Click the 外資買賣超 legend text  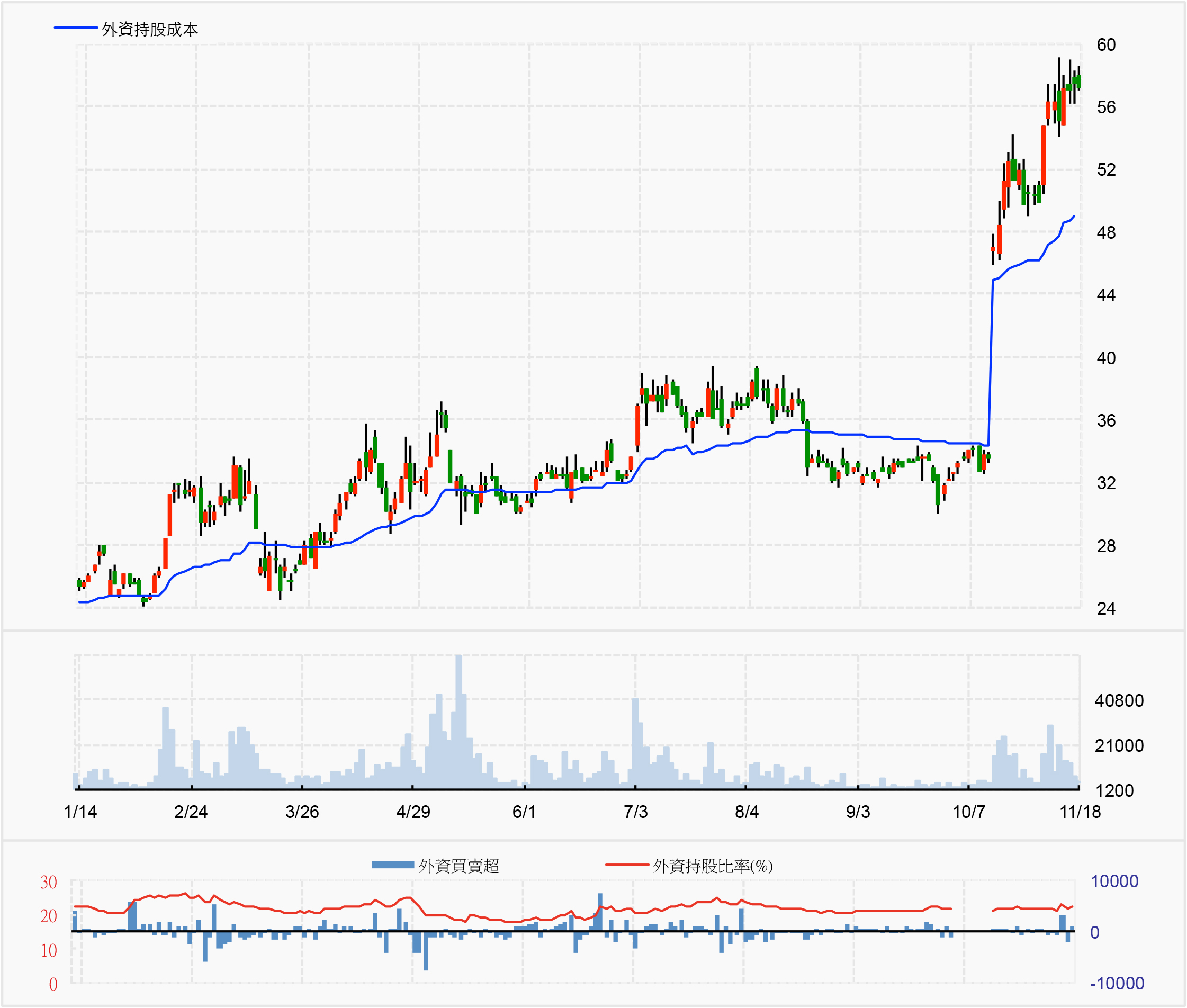(459, 866)
